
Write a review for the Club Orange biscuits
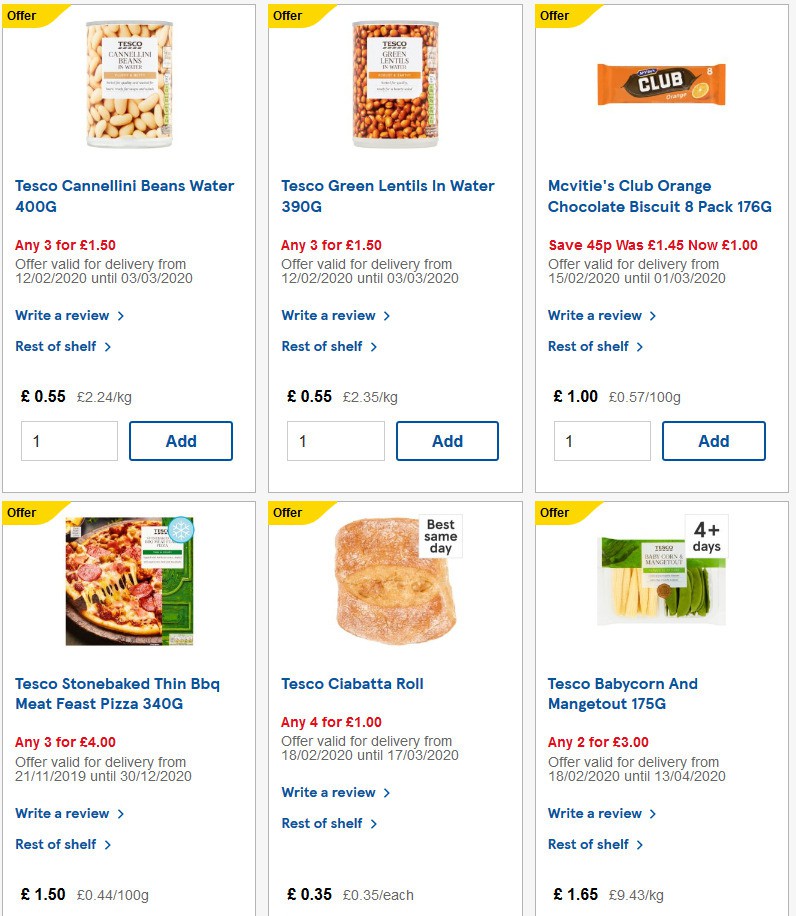595,315
